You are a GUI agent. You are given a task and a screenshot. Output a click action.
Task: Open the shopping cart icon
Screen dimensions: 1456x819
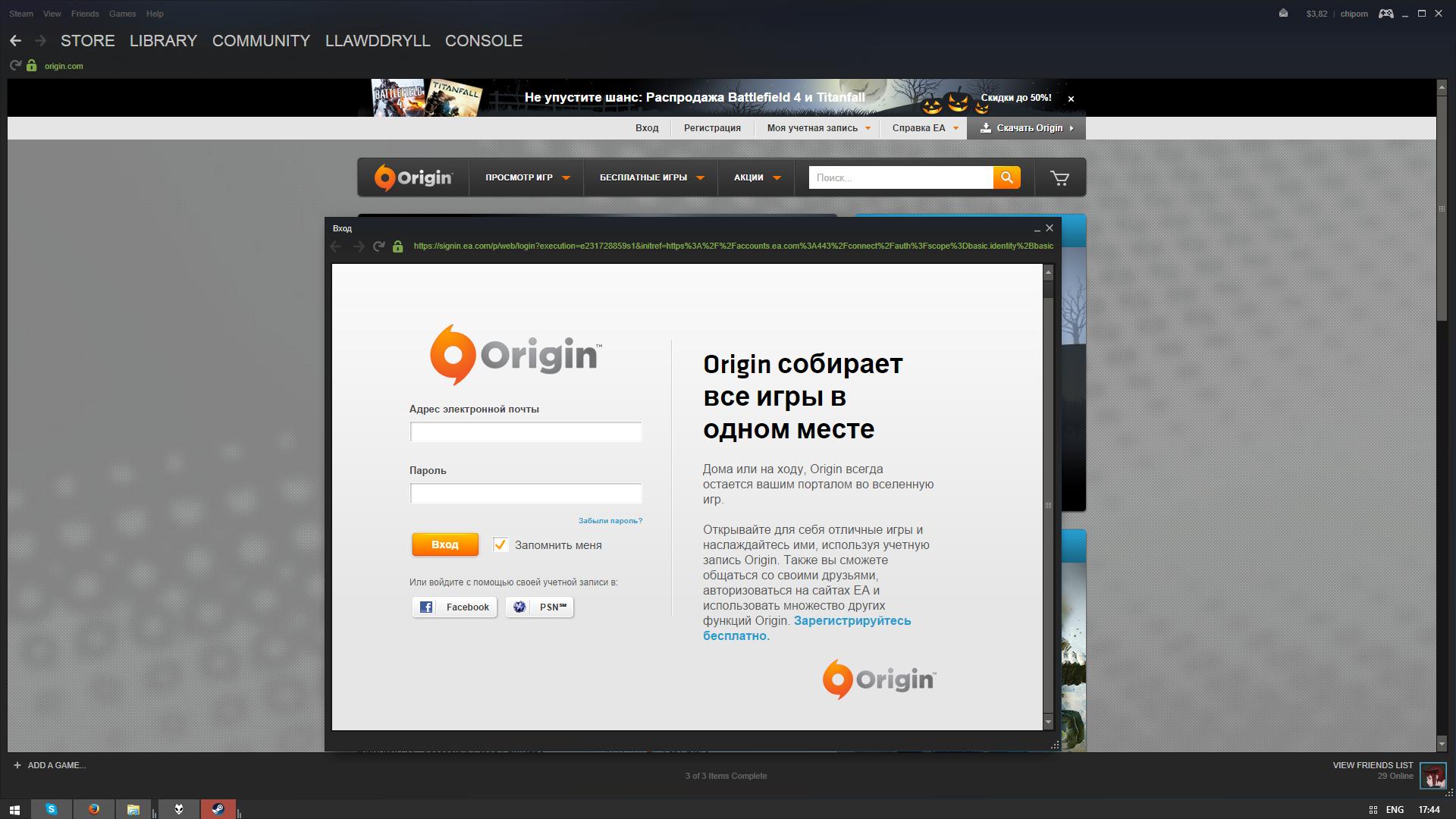1059,178
